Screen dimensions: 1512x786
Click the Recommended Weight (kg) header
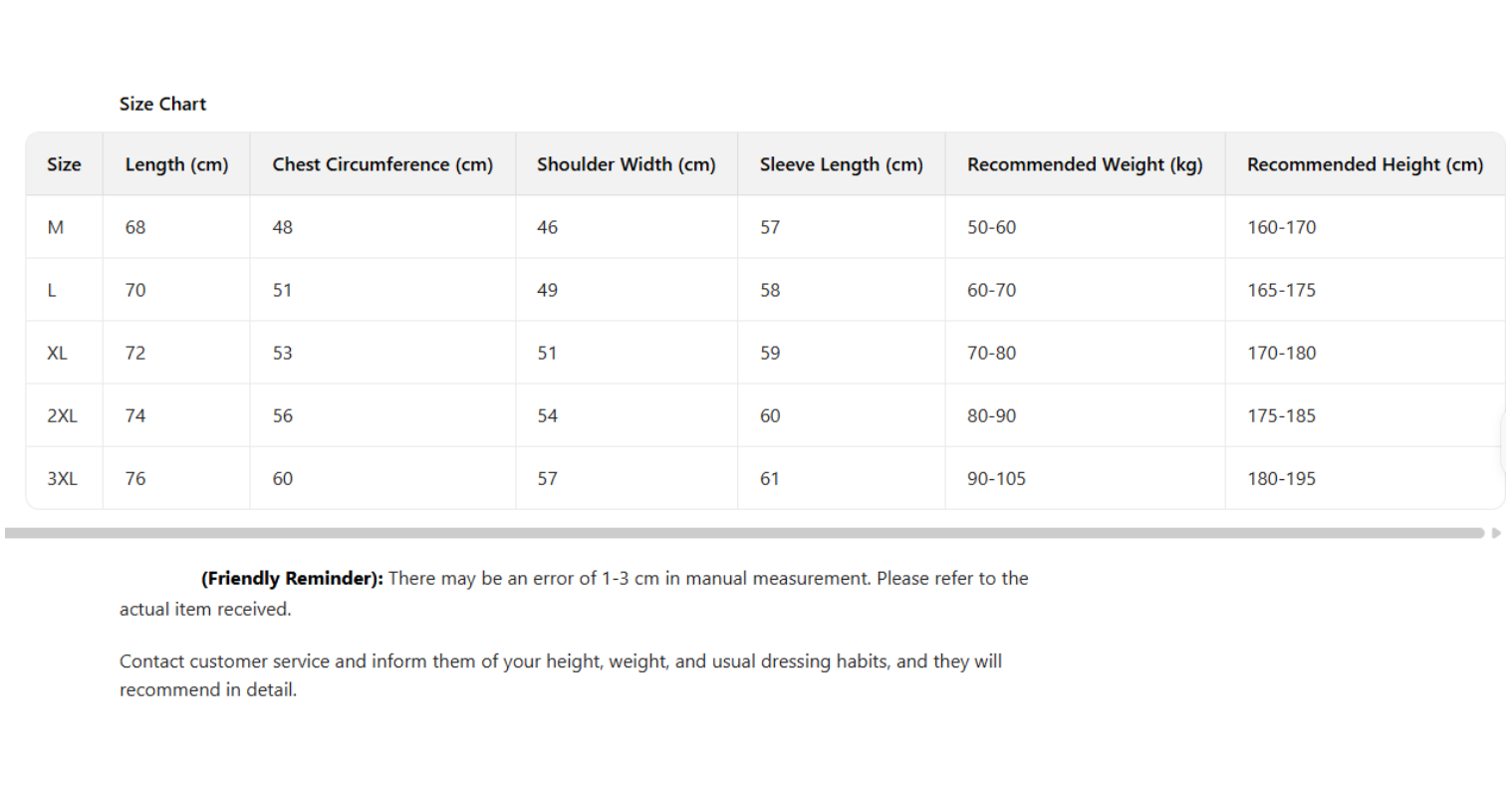[1085, 164]
